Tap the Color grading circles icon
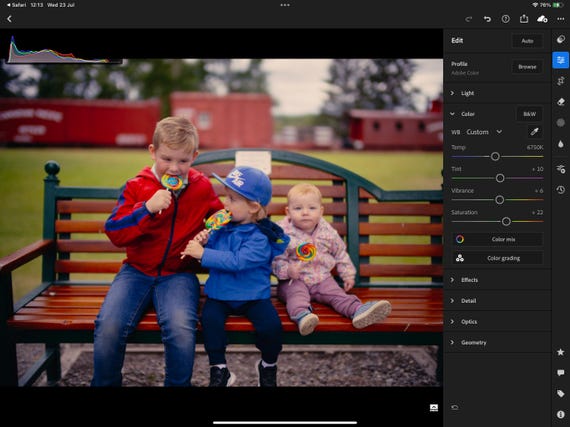The width and height of the screenshot is (570, 427). click(460, 258)
